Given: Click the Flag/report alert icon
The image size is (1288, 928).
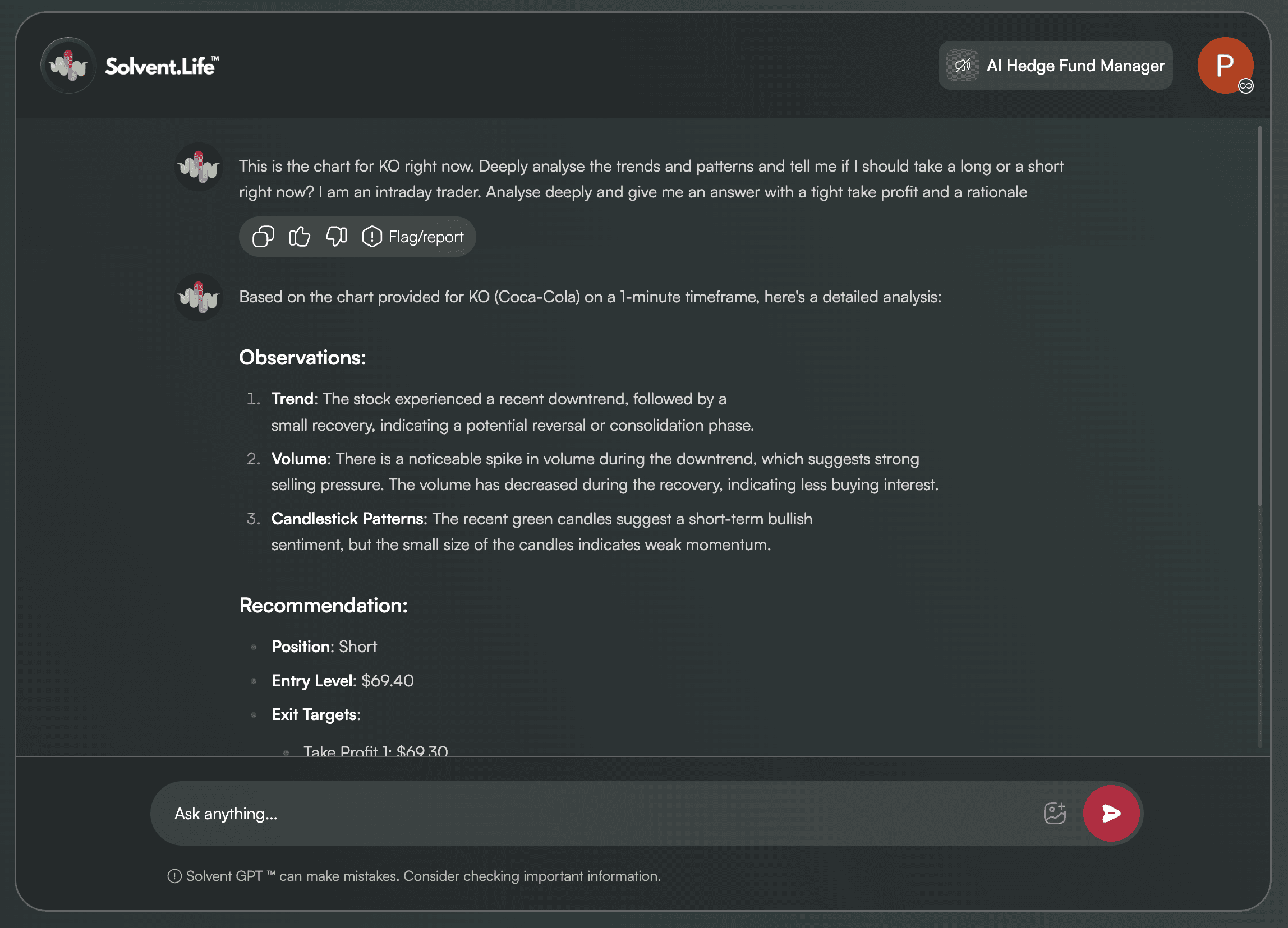Looking at the screenshot, I should click(371, 236).
